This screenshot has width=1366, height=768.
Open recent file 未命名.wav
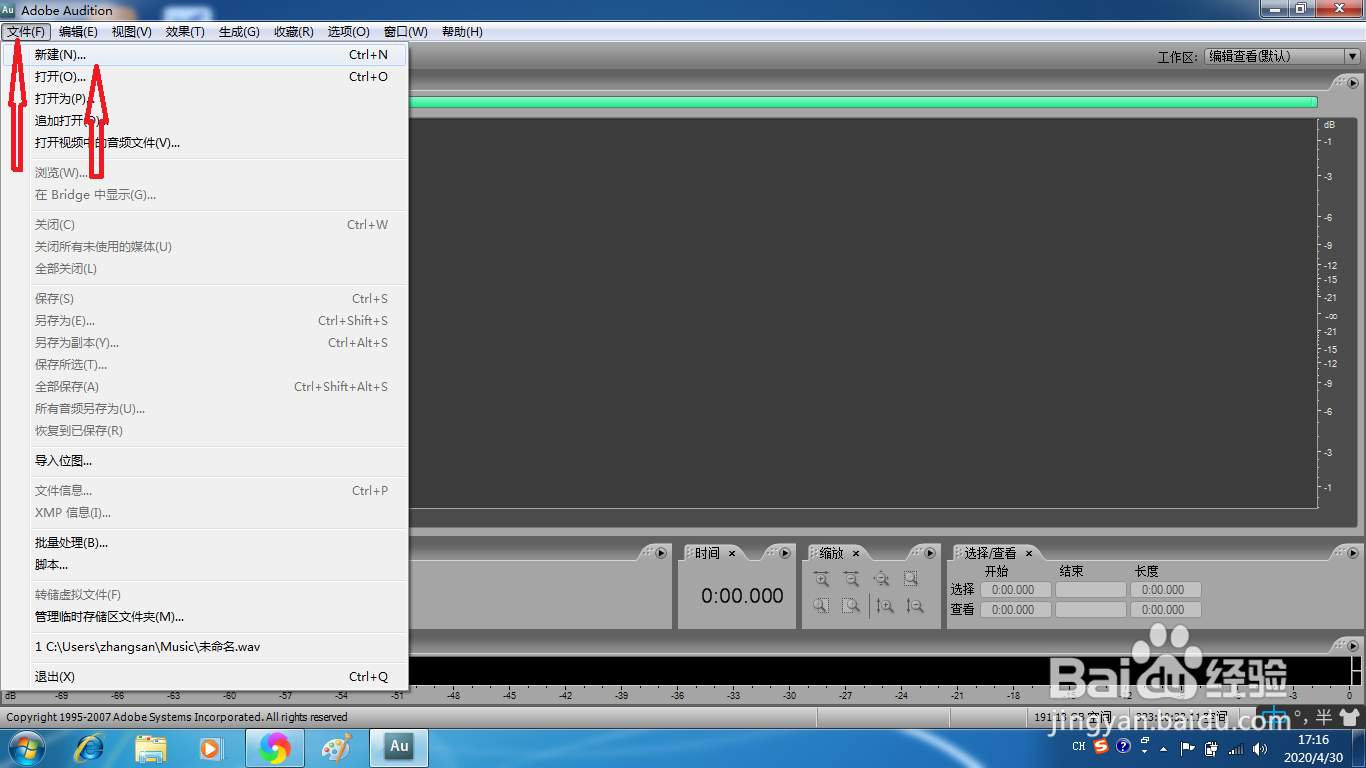tap(205, 647)
